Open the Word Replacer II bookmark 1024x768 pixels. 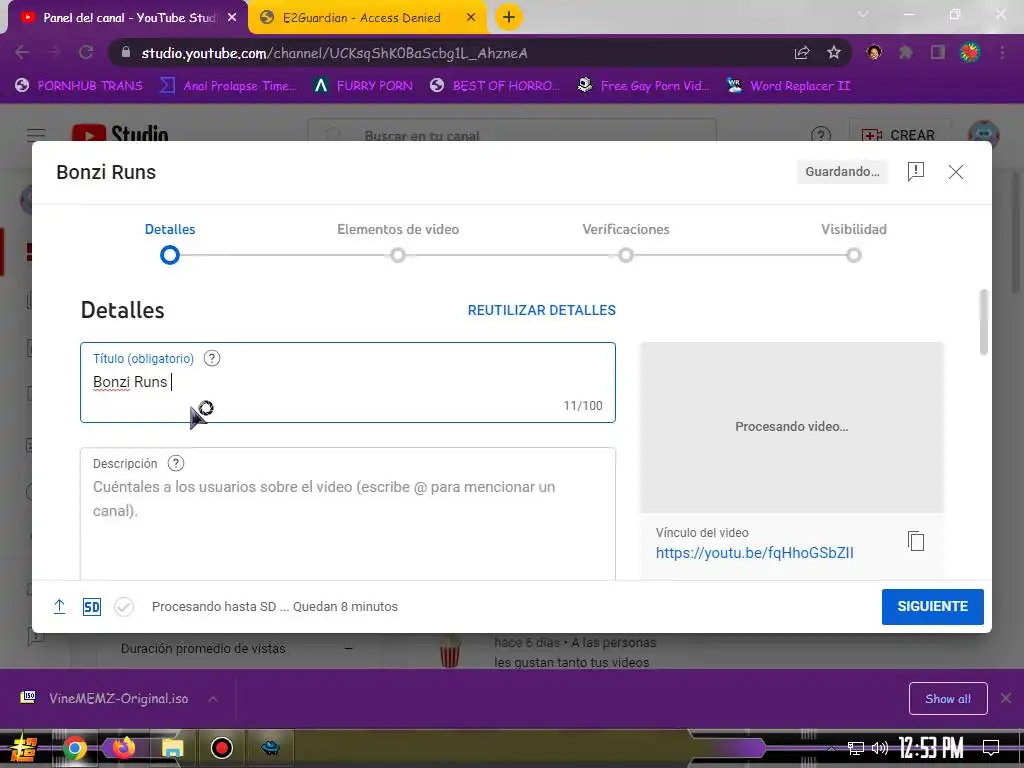[789, 86]
